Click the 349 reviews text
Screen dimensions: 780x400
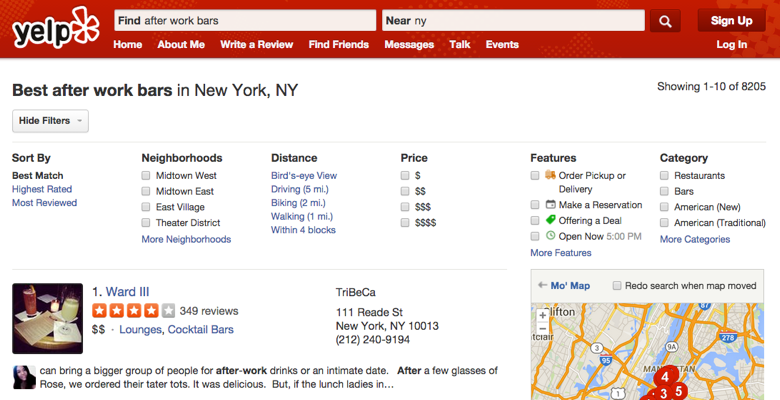click(209, 311)
